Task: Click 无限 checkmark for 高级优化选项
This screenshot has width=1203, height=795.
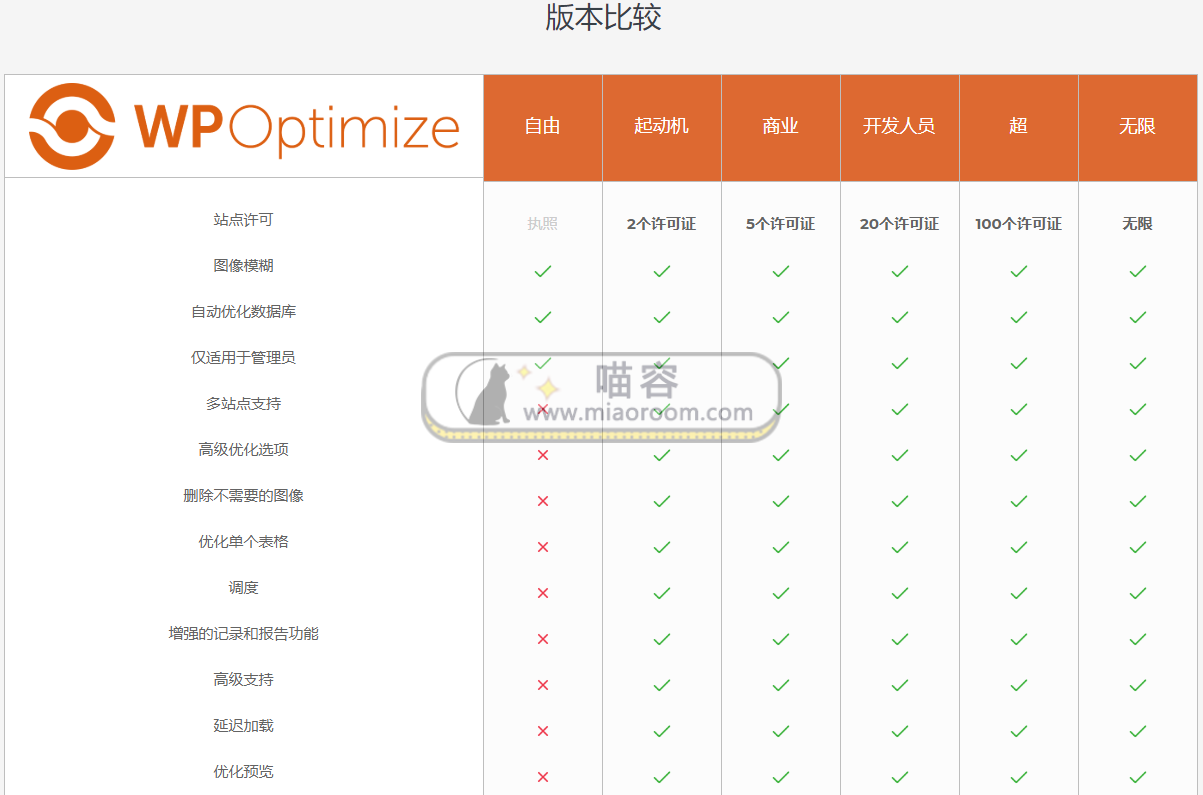Action: tap(1138, 455)
